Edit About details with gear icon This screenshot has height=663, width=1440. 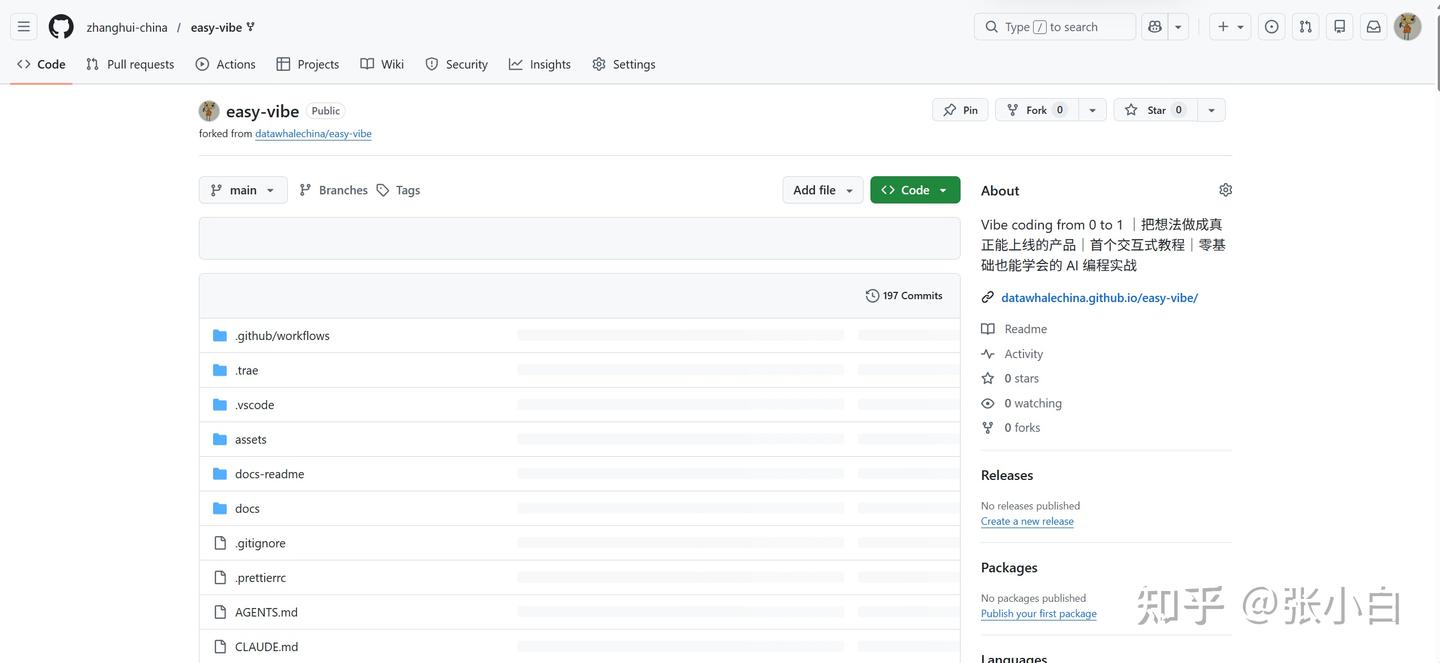tap(1225, 190)
